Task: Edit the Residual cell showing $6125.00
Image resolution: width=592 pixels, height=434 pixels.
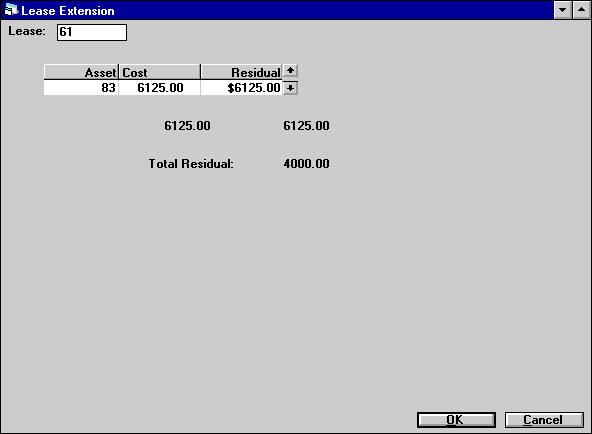Action: click(x=242, y=88)
